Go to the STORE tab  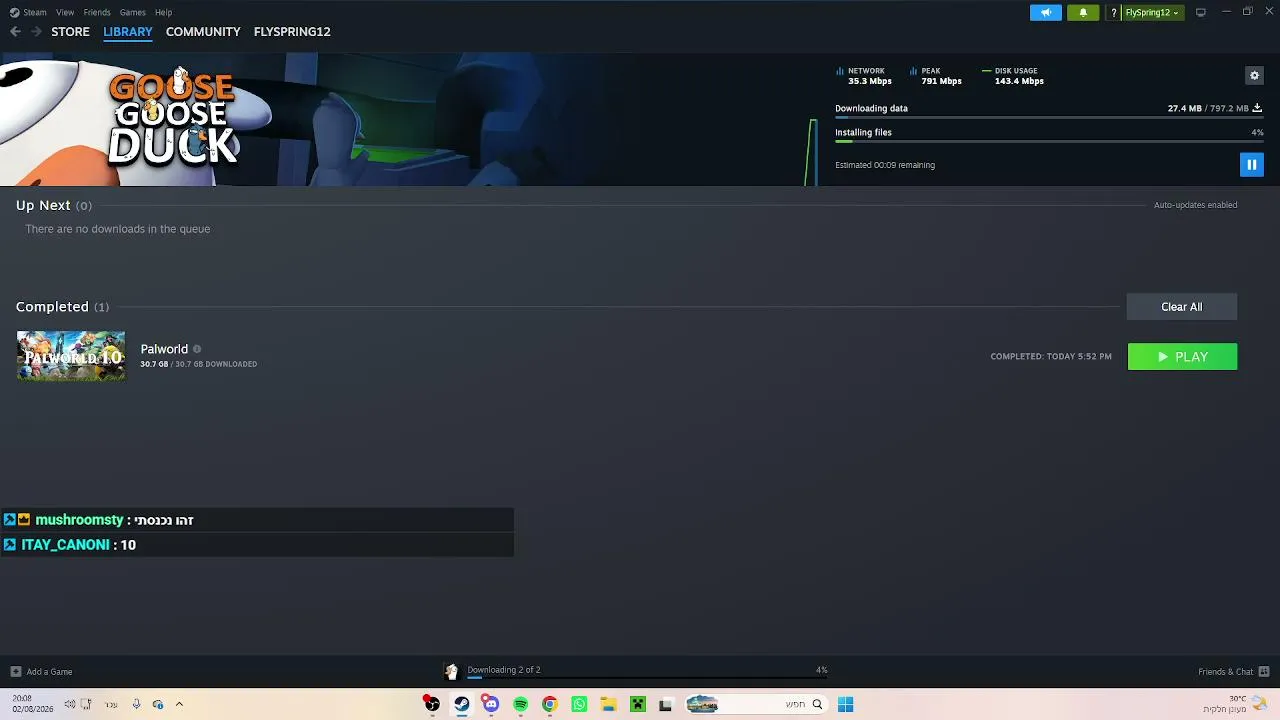point(70,32)
